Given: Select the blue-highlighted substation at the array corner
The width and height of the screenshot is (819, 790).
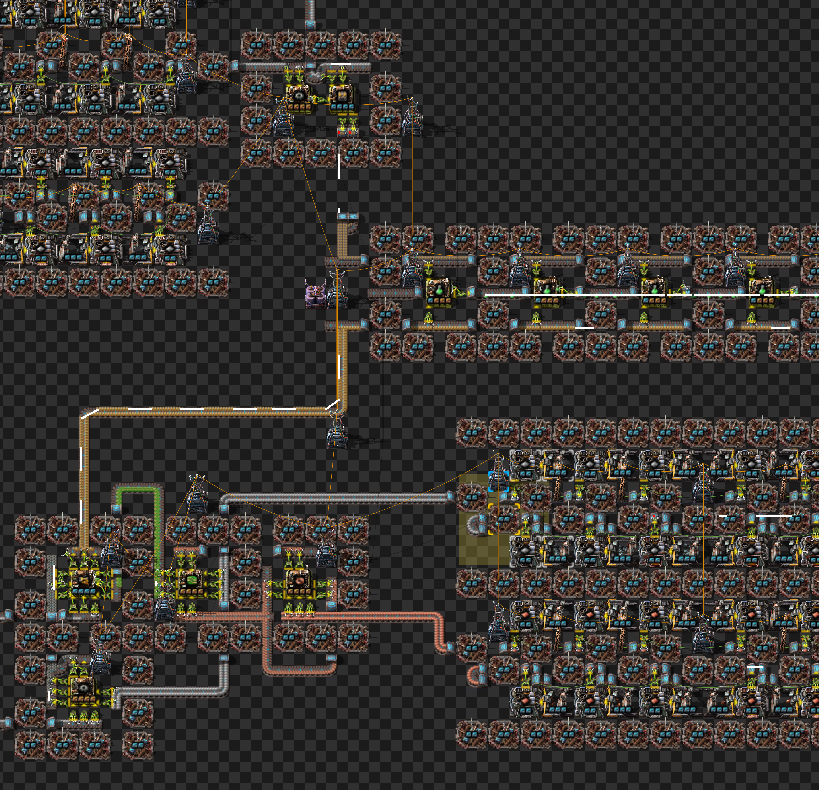Looking at the screenshot, I should point(498,473).
